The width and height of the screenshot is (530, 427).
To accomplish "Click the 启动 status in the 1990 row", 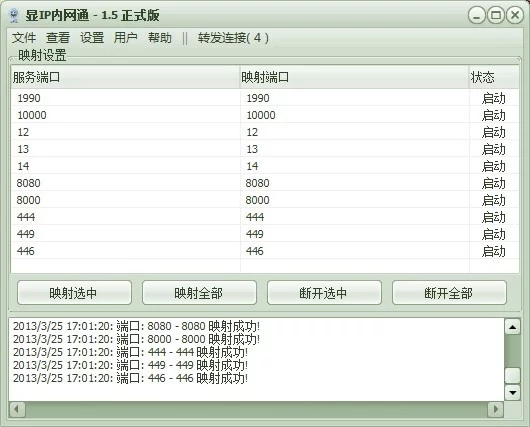I will (493, 98).
